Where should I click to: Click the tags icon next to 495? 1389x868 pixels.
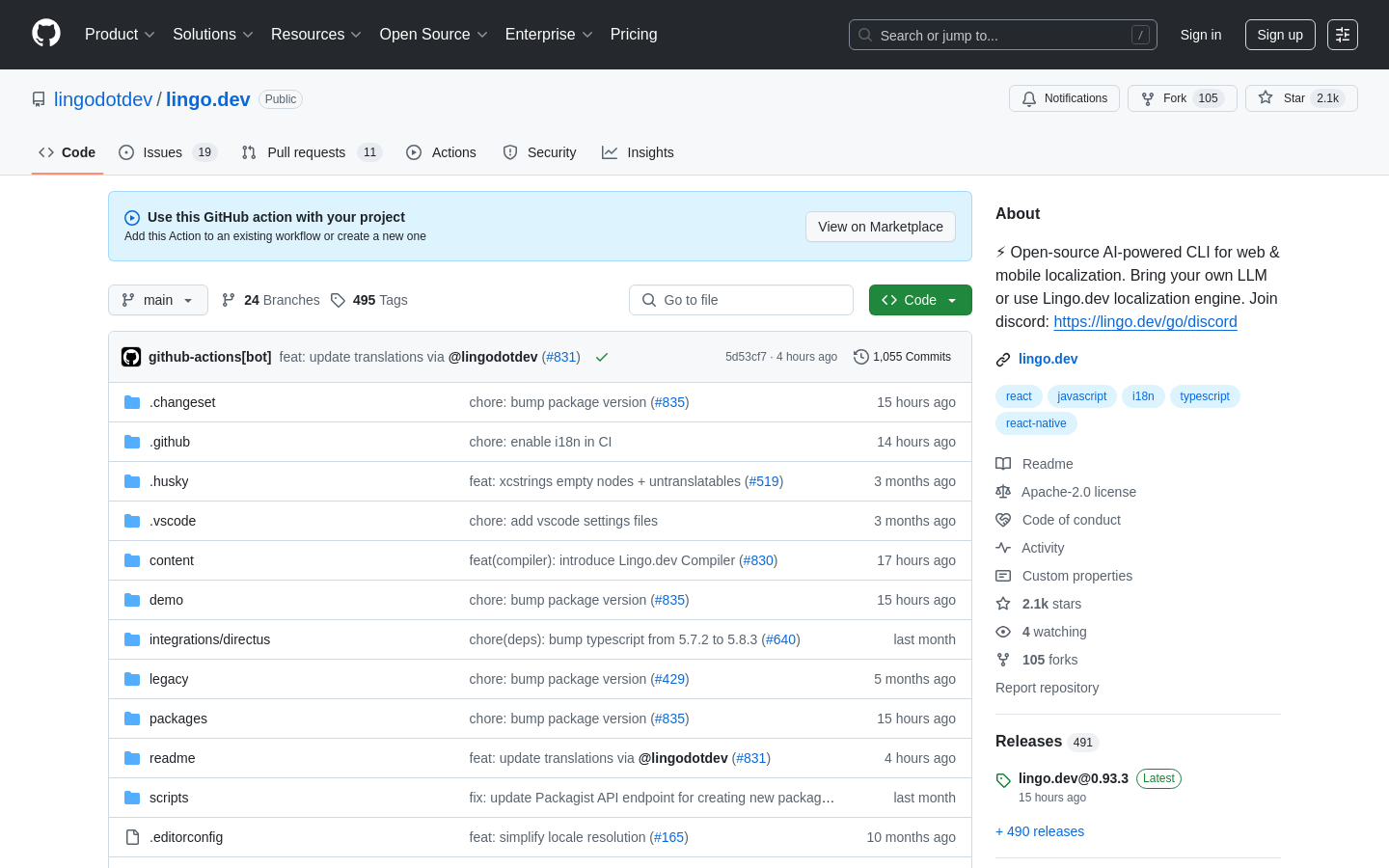point(338,300)
